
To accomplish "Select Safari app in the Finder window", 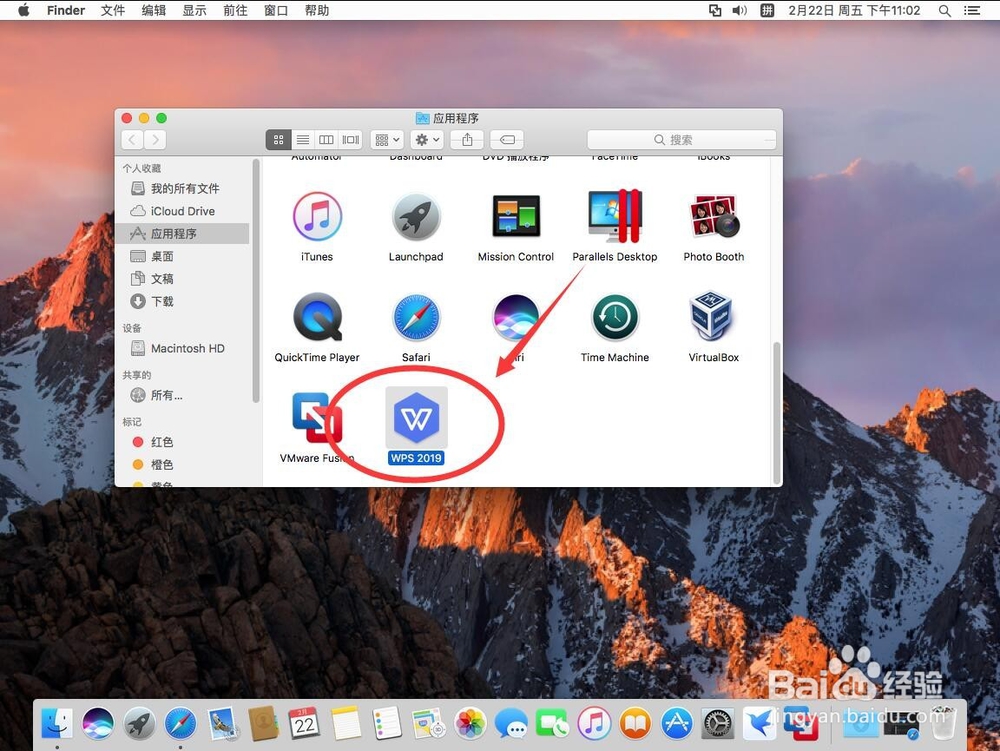I will pyautogui.click(x=416, y=317).
